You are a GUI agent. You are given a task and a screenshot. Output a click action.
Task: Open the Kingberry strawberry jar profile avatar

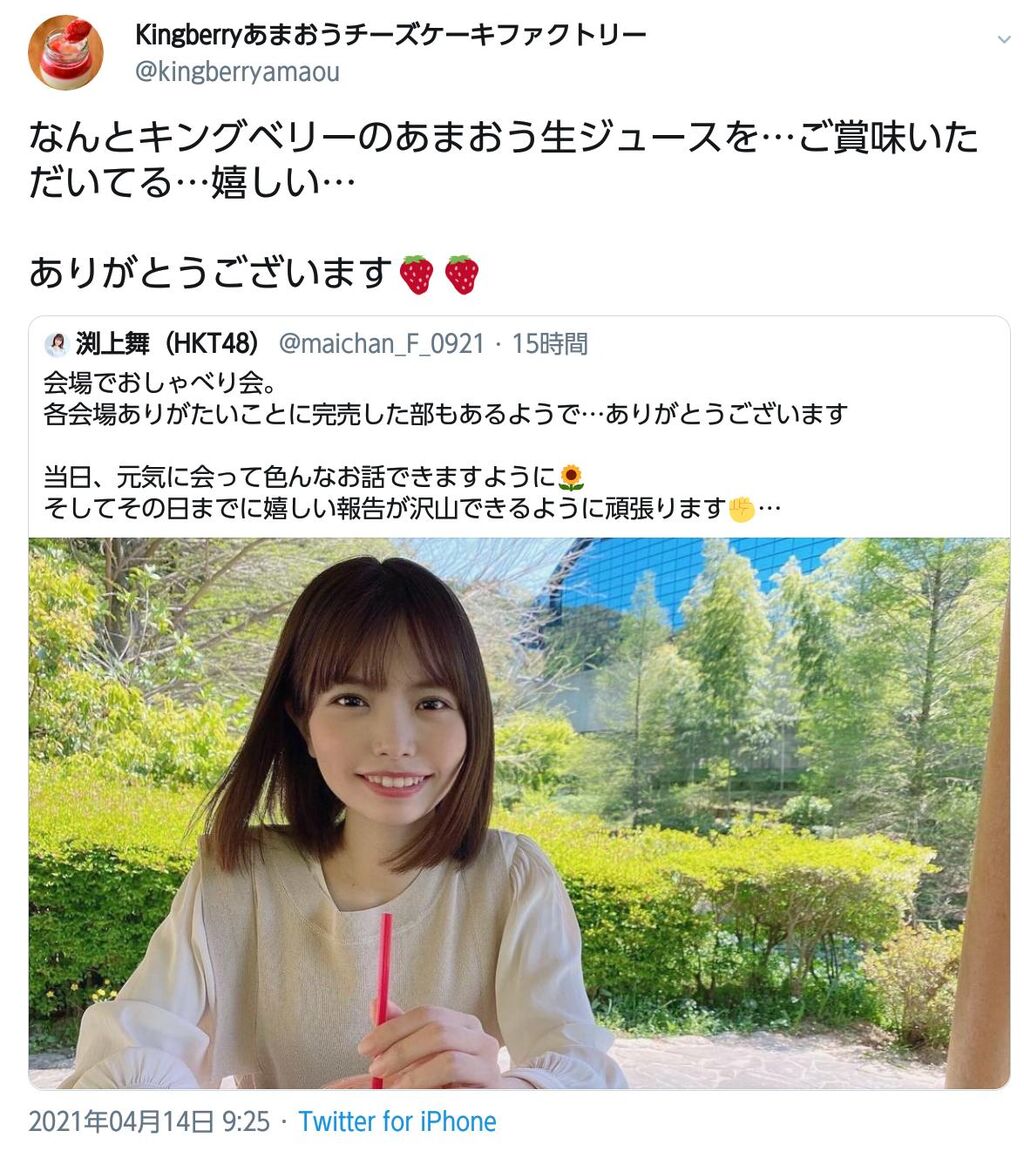(65, 52)
